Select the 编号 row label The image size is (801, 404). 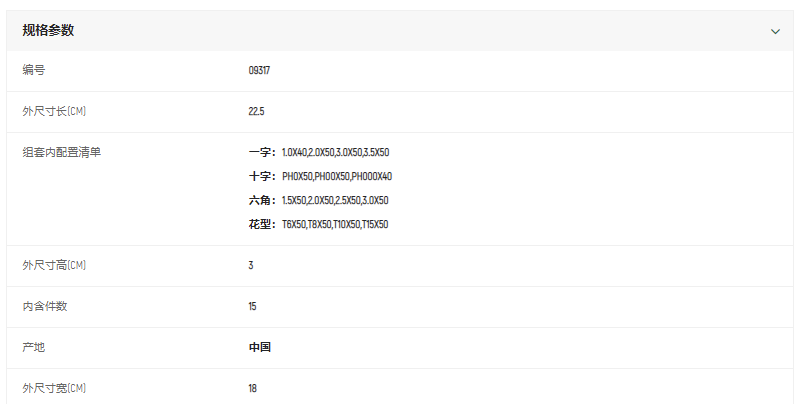click(34, 71)
